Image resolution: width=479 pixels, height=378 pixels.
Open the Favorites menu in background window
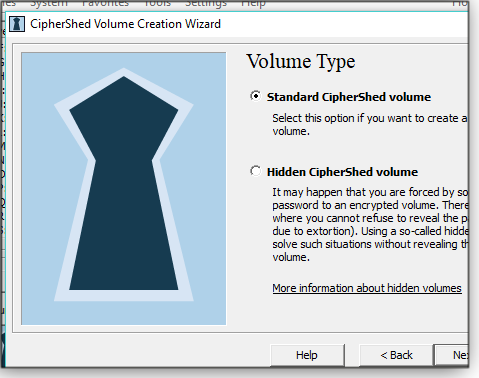coord(105,3)
